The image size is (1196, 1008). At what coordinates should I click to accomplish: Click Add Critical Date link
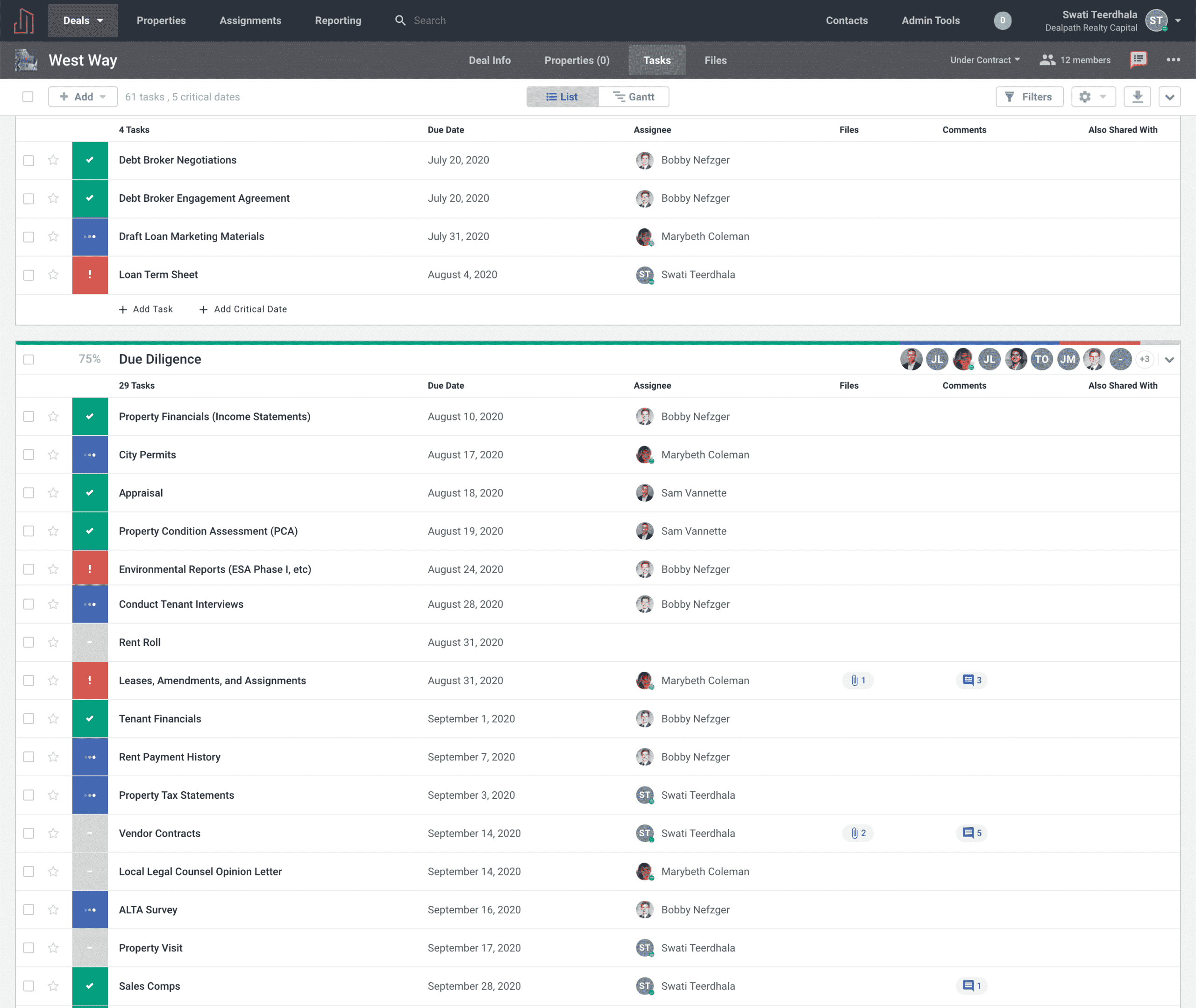click(243, 309)
